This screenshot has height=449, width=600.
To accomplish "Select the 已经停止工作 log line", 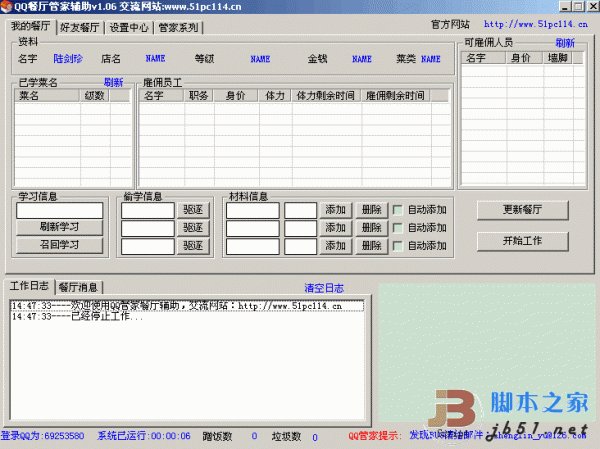I will pos(77,317).
